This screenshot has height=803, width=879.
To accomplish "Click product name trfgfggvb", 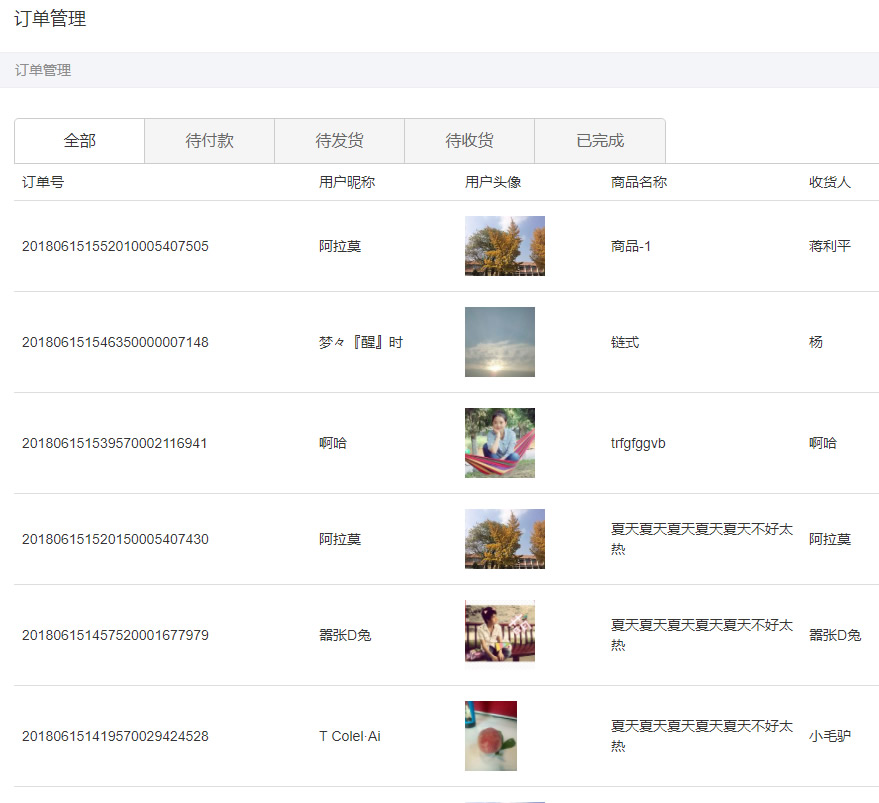I will (638, 443).
